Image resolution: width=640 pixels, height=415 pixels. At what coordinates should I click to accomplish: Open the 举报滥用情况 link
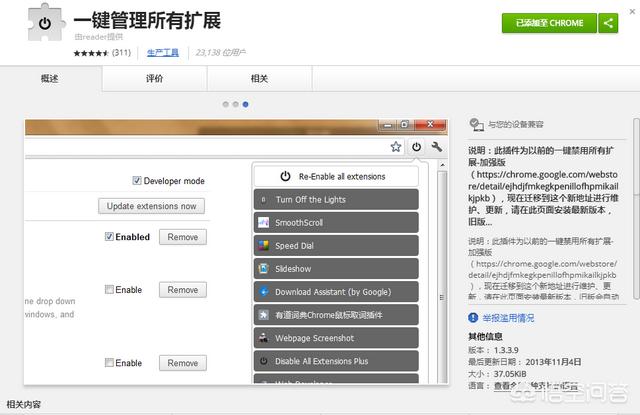click(509, 318)
